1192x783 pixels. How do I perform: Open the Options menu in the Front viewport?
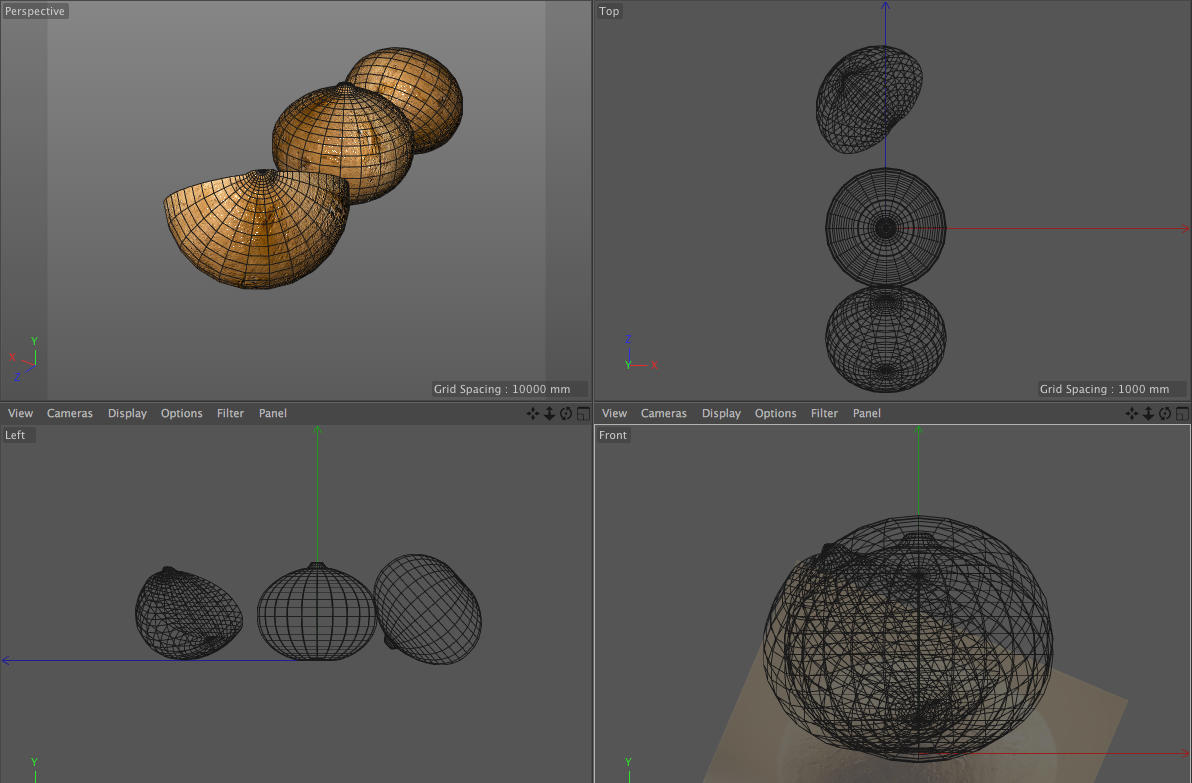pyautogui.click(x=775, y=413)
